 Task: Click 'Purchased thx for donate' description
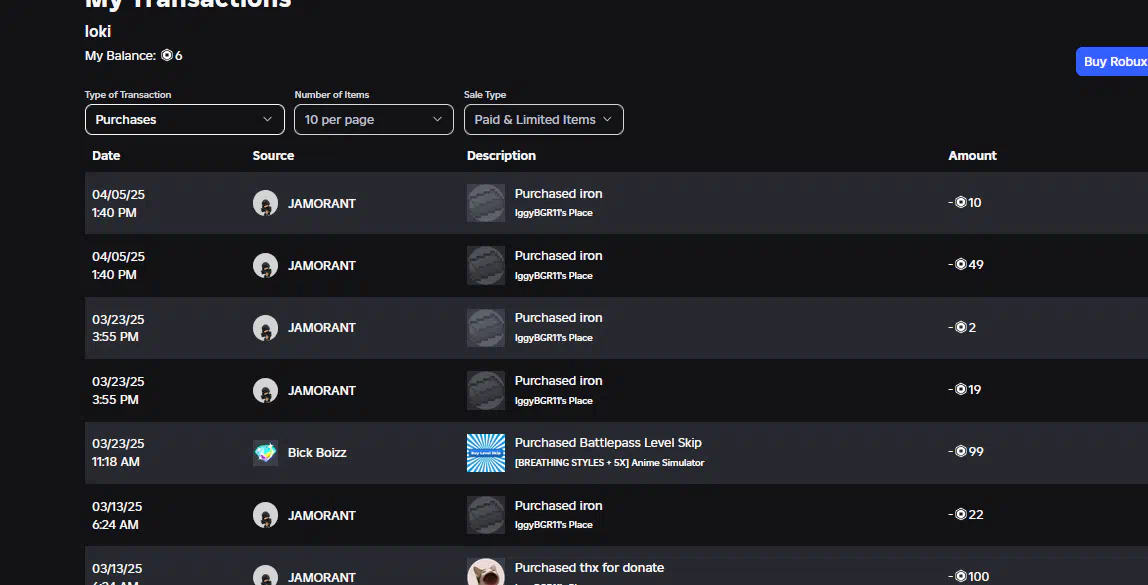point(589,568)
